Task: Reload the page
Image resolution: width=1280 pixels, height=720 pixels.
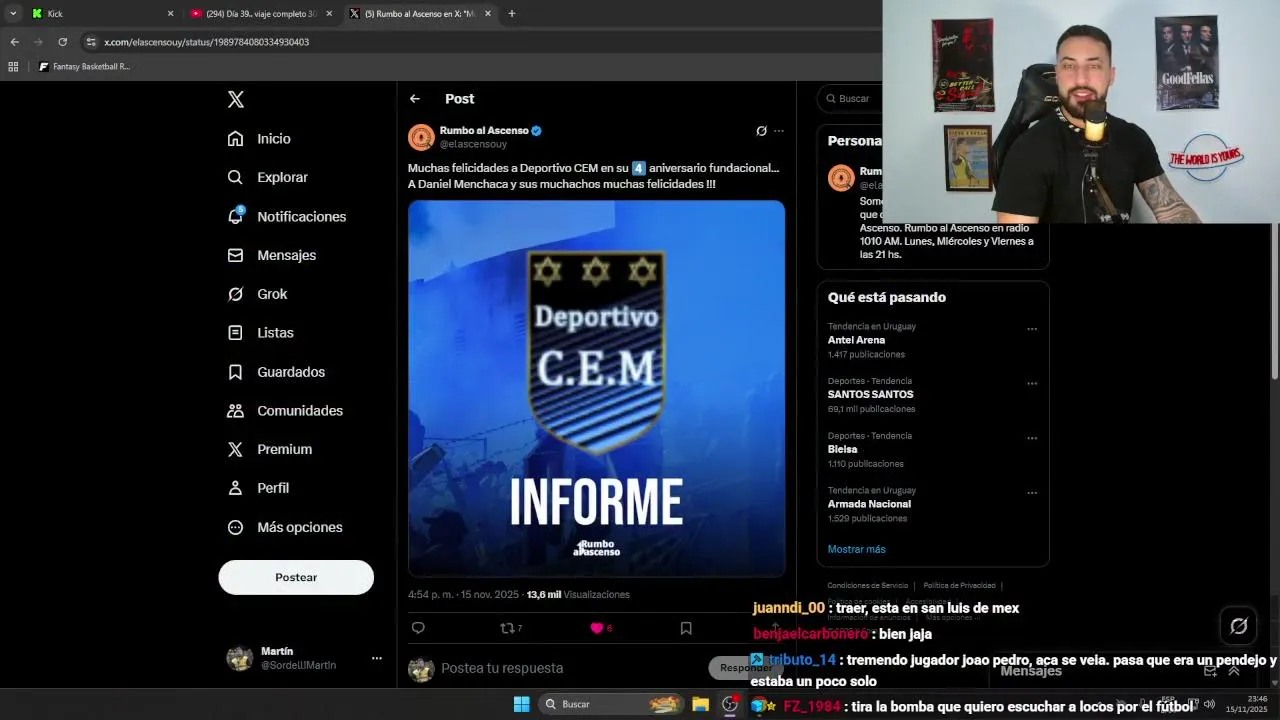Action: pos(62,42)
